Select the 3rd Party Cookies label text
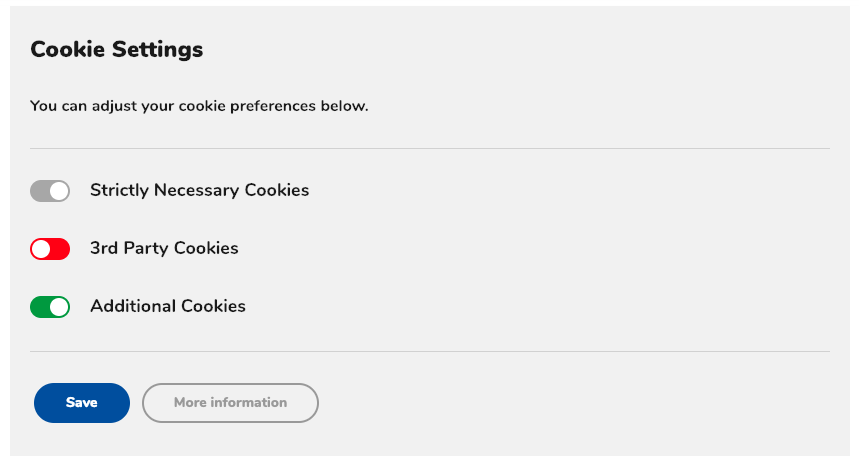Screen dimensions: 859x462 pos(164,248)
